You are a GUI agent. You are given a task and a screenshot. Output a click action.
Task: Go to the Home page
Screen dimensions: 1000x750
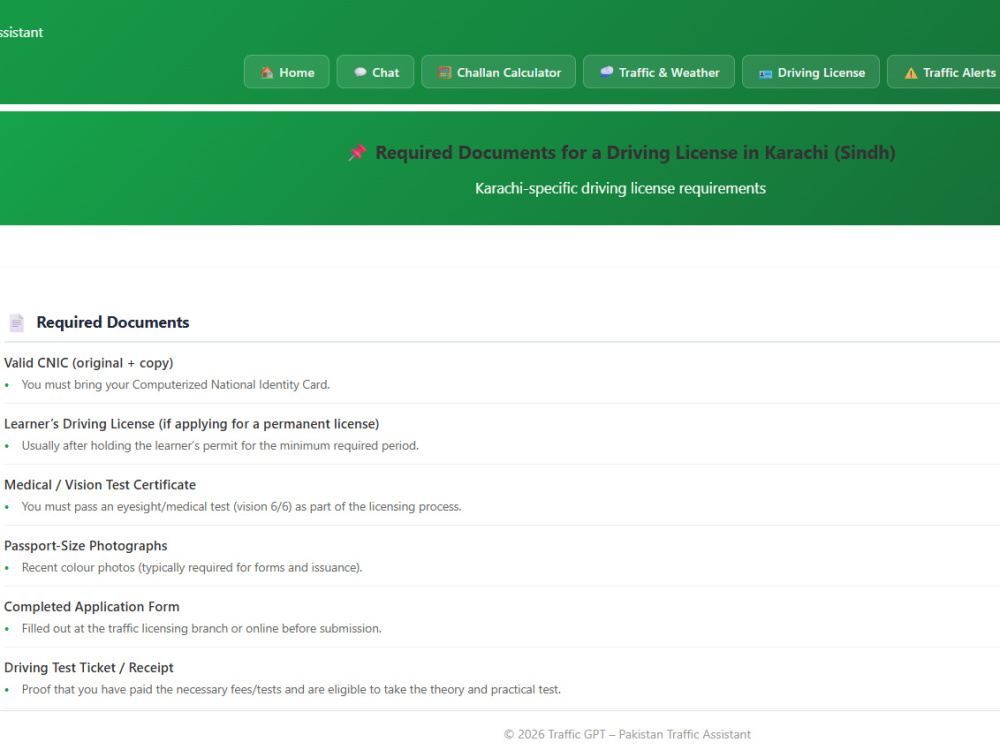pyautogui.click(x=286, y=72)
